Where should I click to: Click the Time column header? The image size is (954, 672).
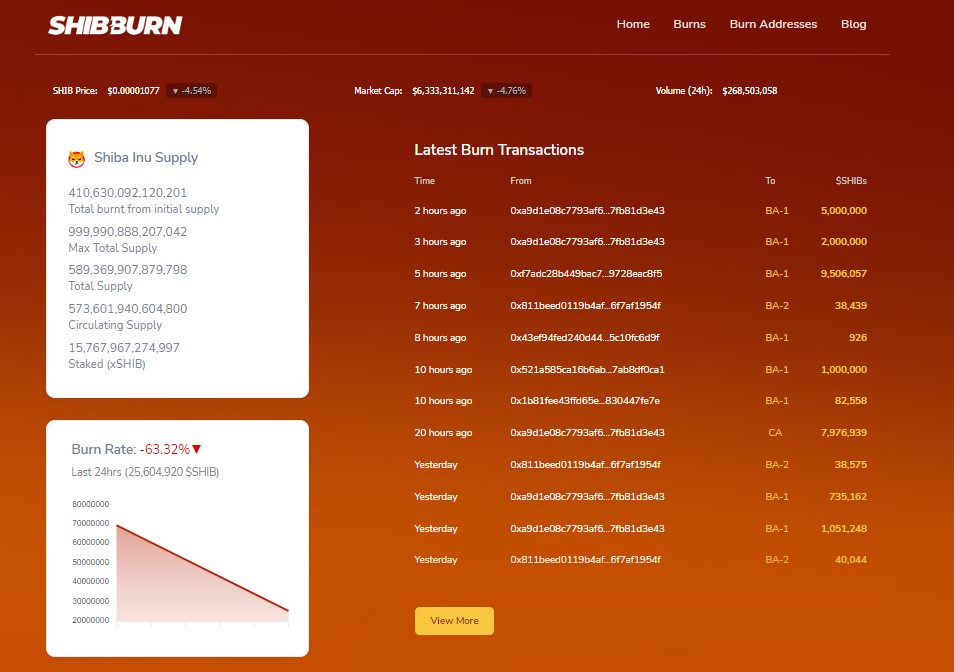(424, 181)
